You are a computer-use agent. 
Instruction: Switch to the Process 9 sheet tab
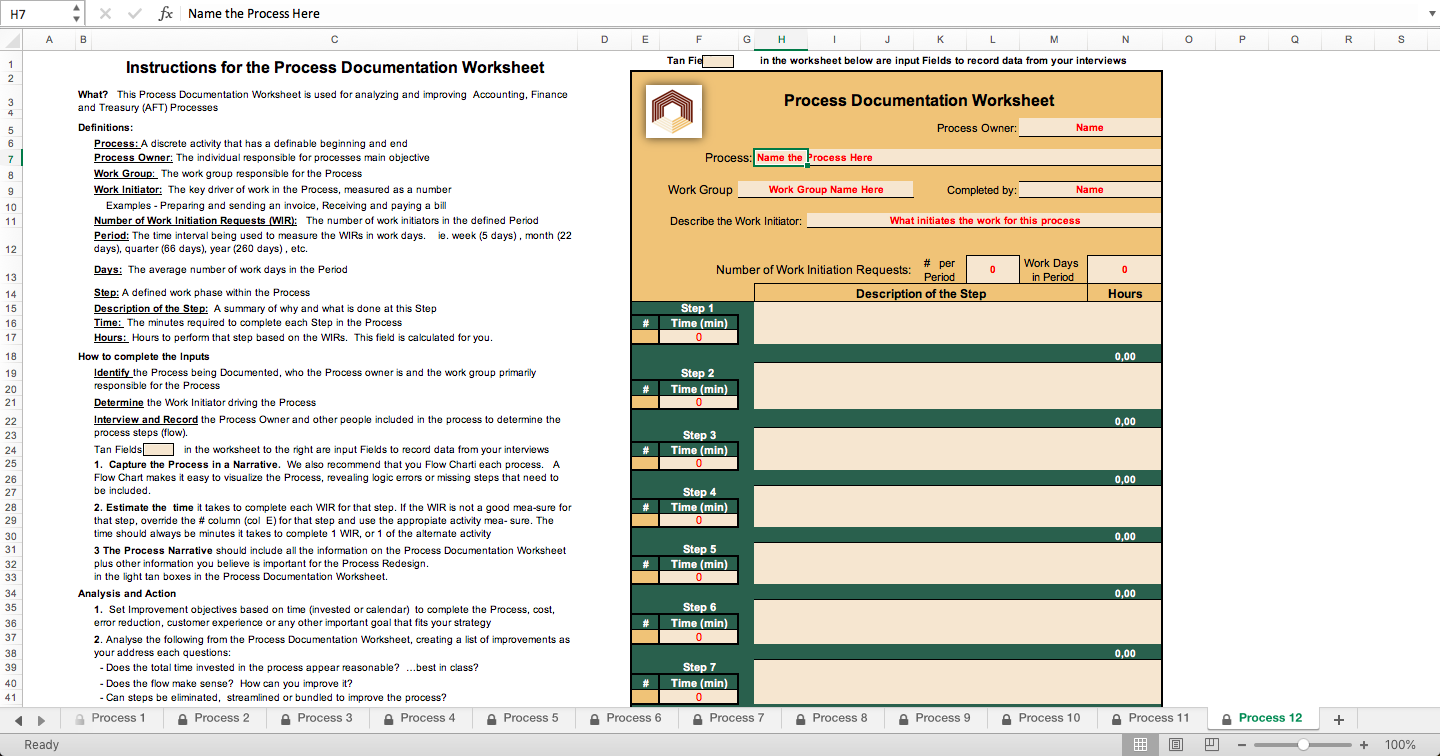[934, 718]
